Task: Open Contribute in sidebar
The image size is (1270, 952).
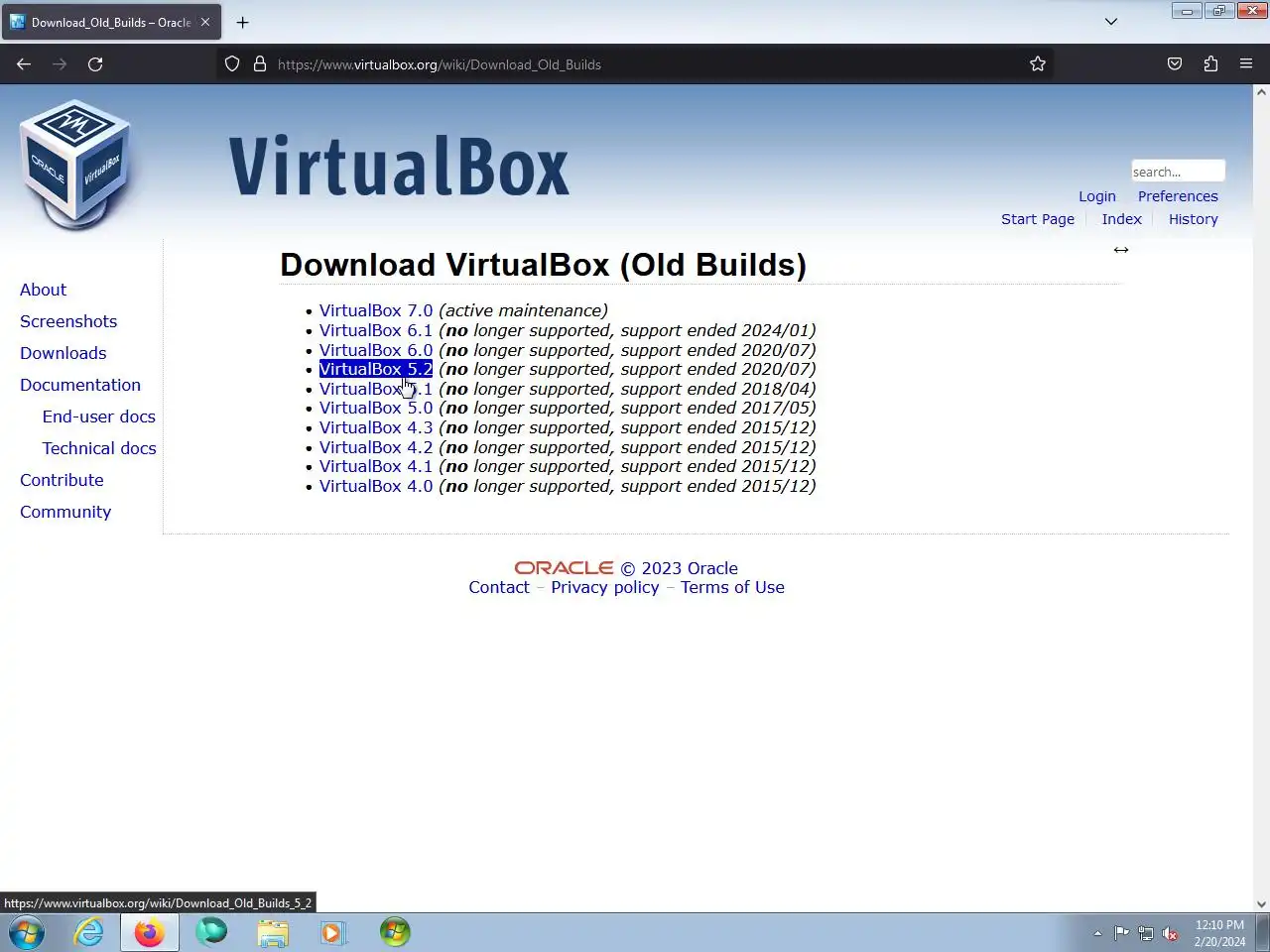Action: (x=62, y=480)
